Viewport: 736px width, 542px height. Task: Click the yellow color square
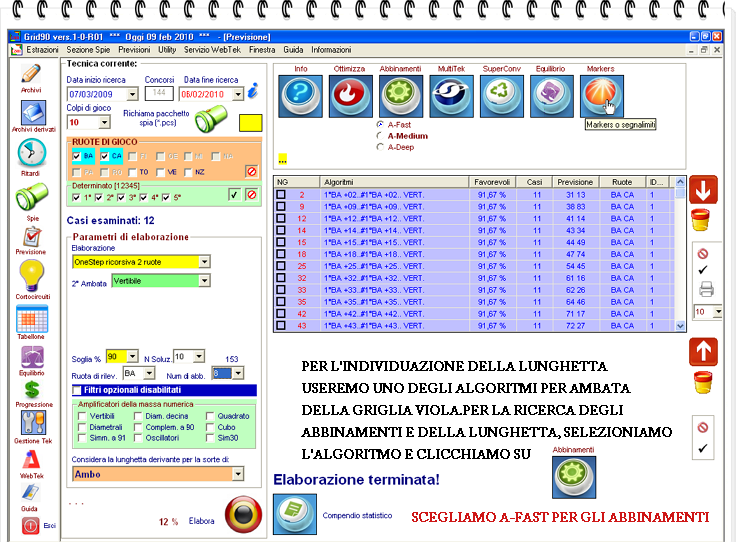[x=251, y=123]
